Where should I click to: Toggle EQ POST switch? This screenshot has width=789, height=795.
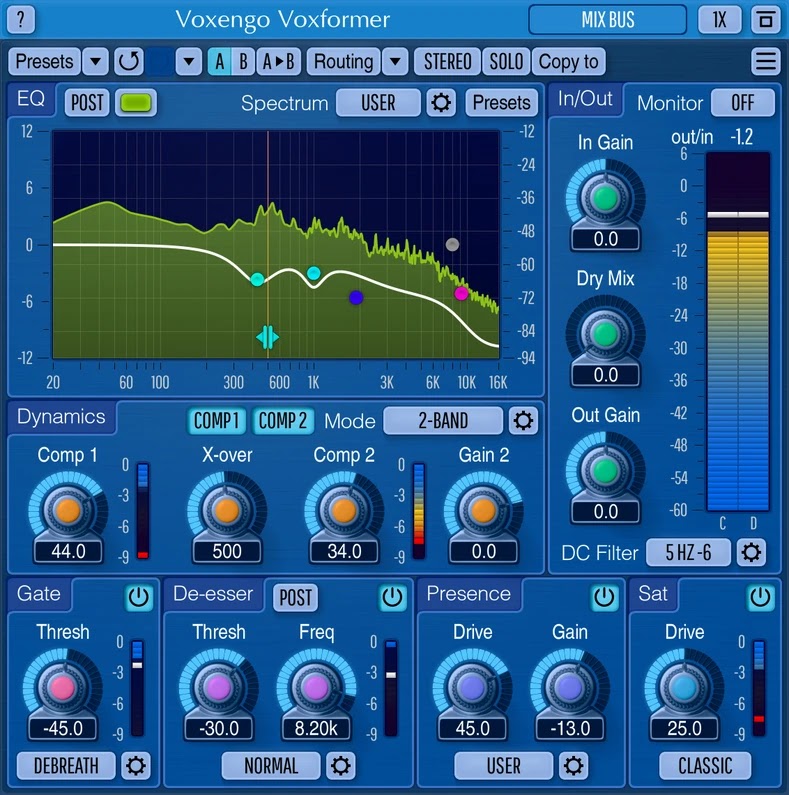coord(87,103)
